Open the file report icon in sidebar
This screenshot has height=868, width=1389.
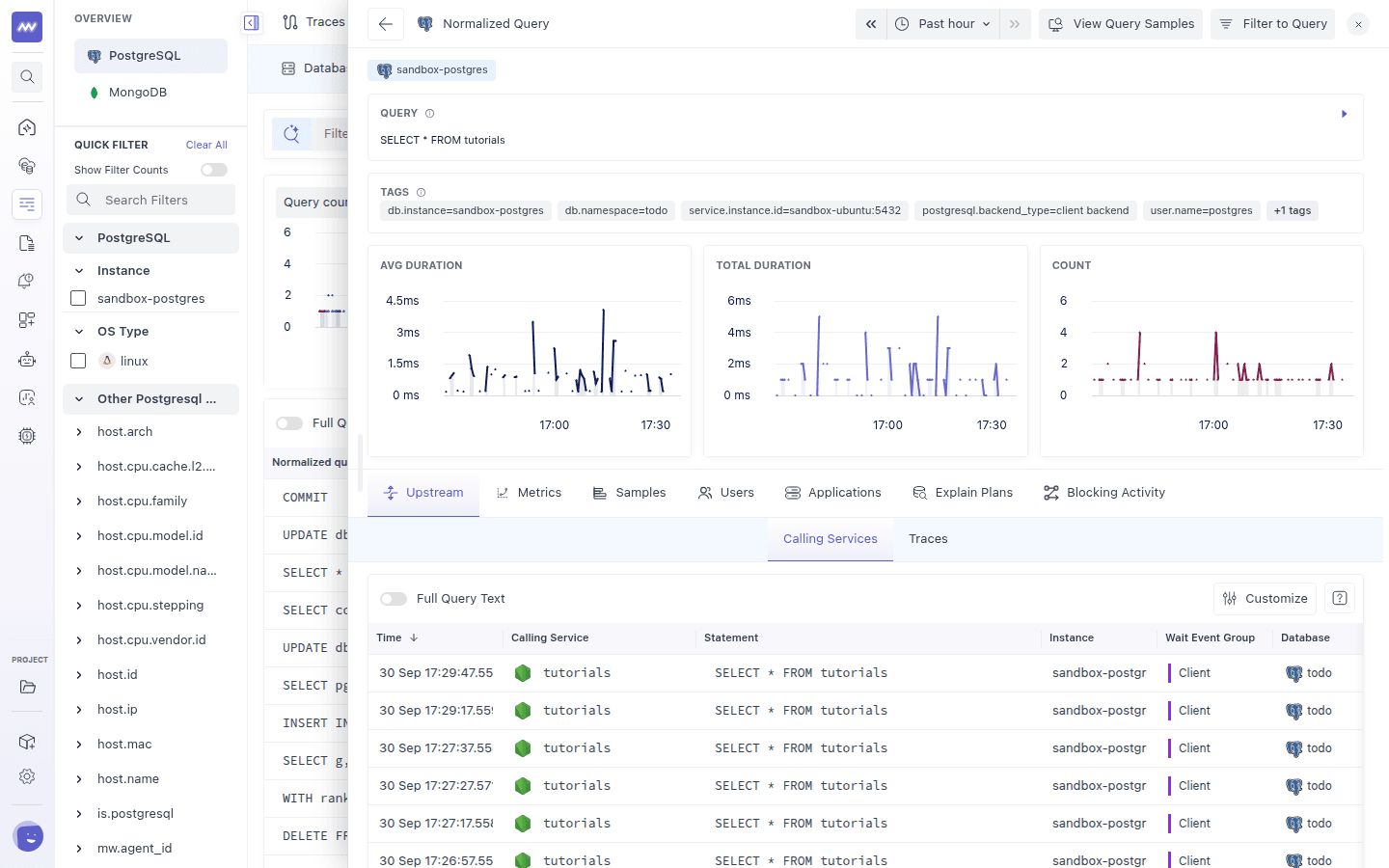pos(27,243)
